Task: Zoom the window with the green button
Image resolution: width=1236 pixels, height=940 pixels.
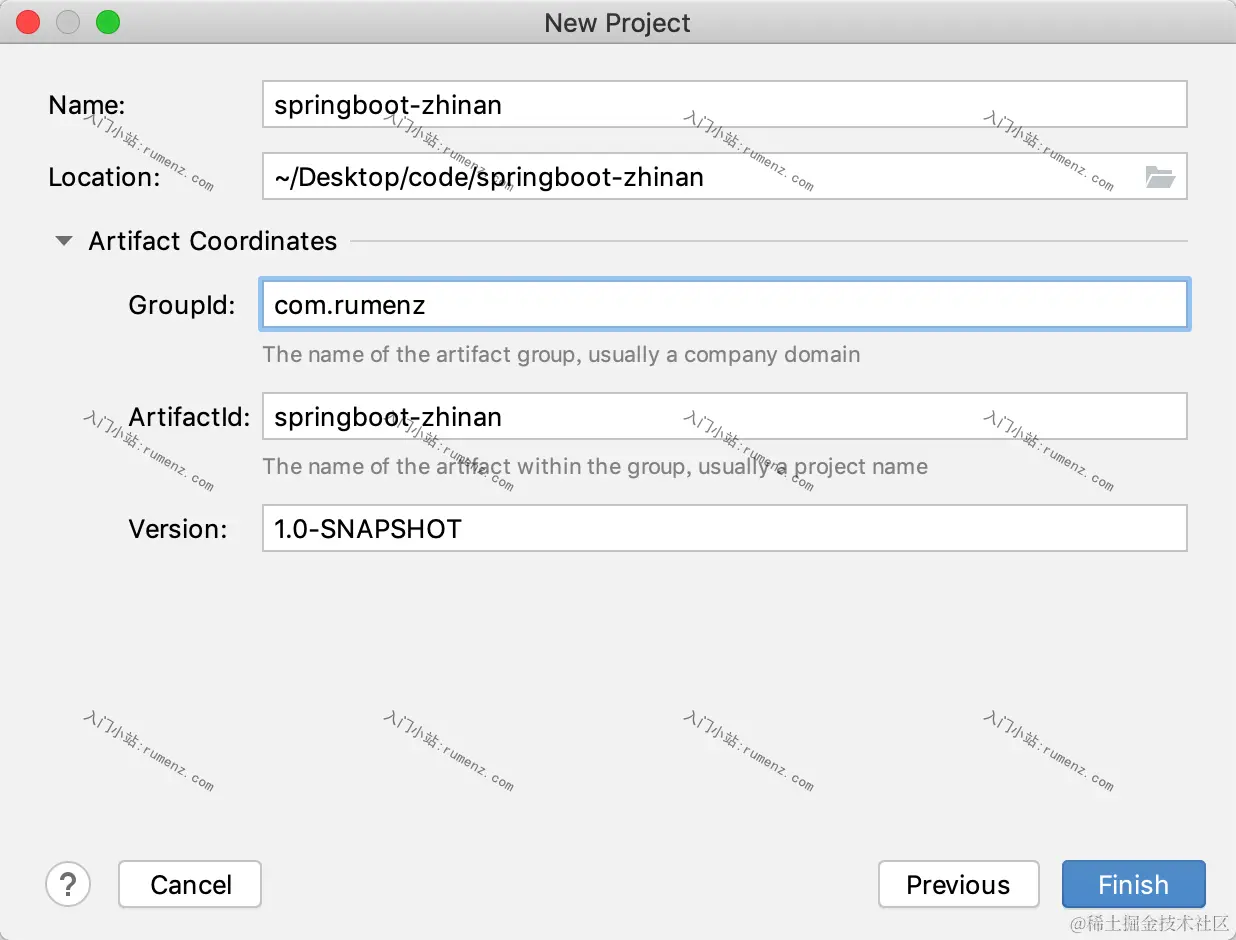Action: [x=108, y=22]
